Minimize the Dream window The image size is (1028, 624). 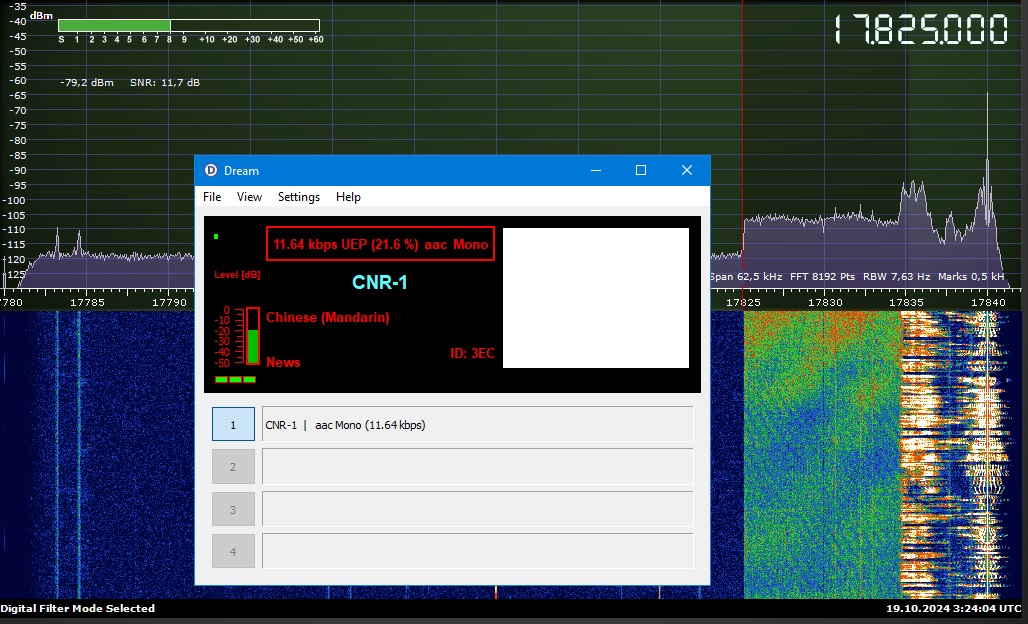point(596,170)
